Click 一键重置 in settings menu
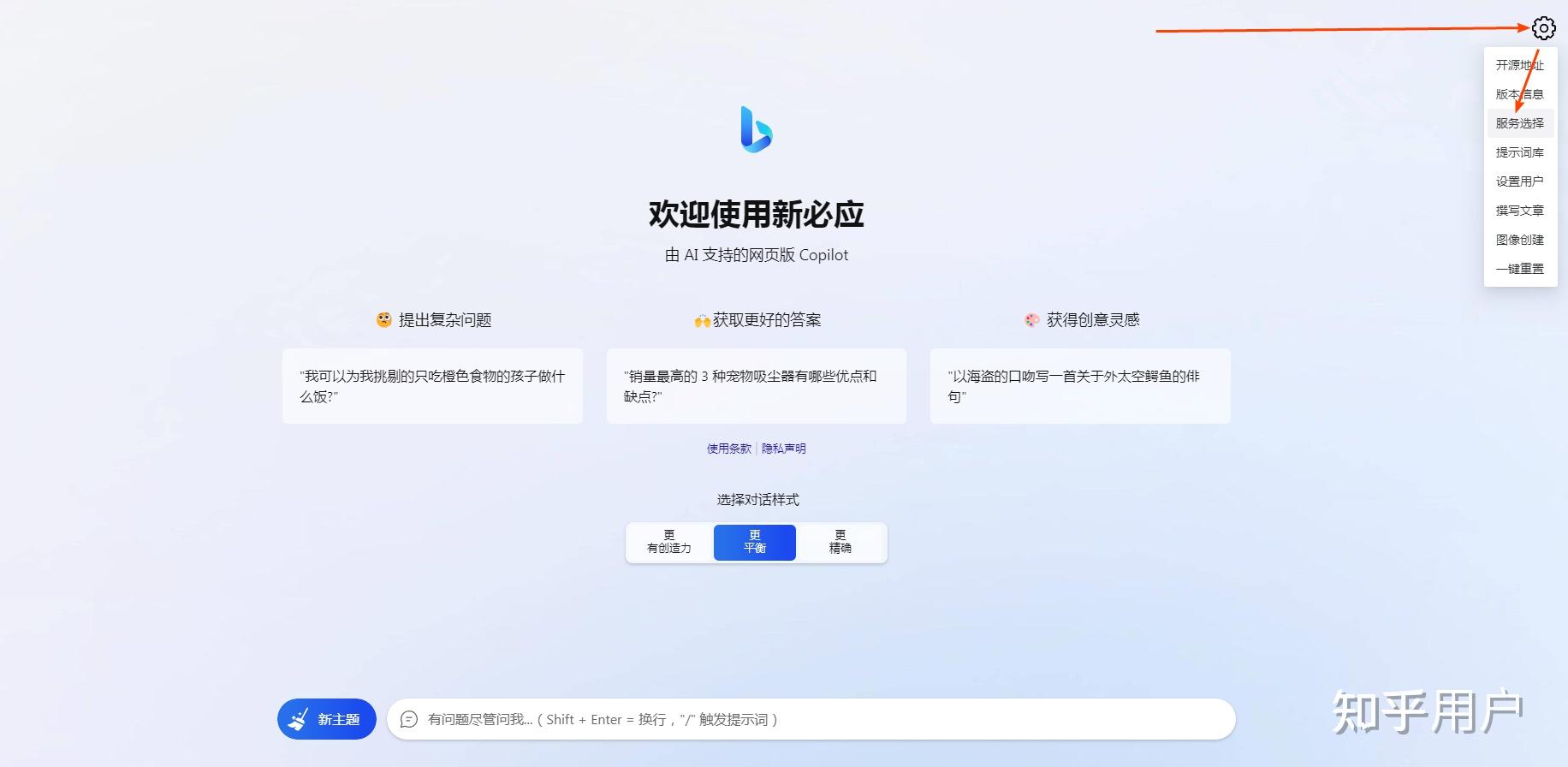Image resolution: width=1568 pixels, height=767 pixels. pyautogui.click(x=1519, y=269)
